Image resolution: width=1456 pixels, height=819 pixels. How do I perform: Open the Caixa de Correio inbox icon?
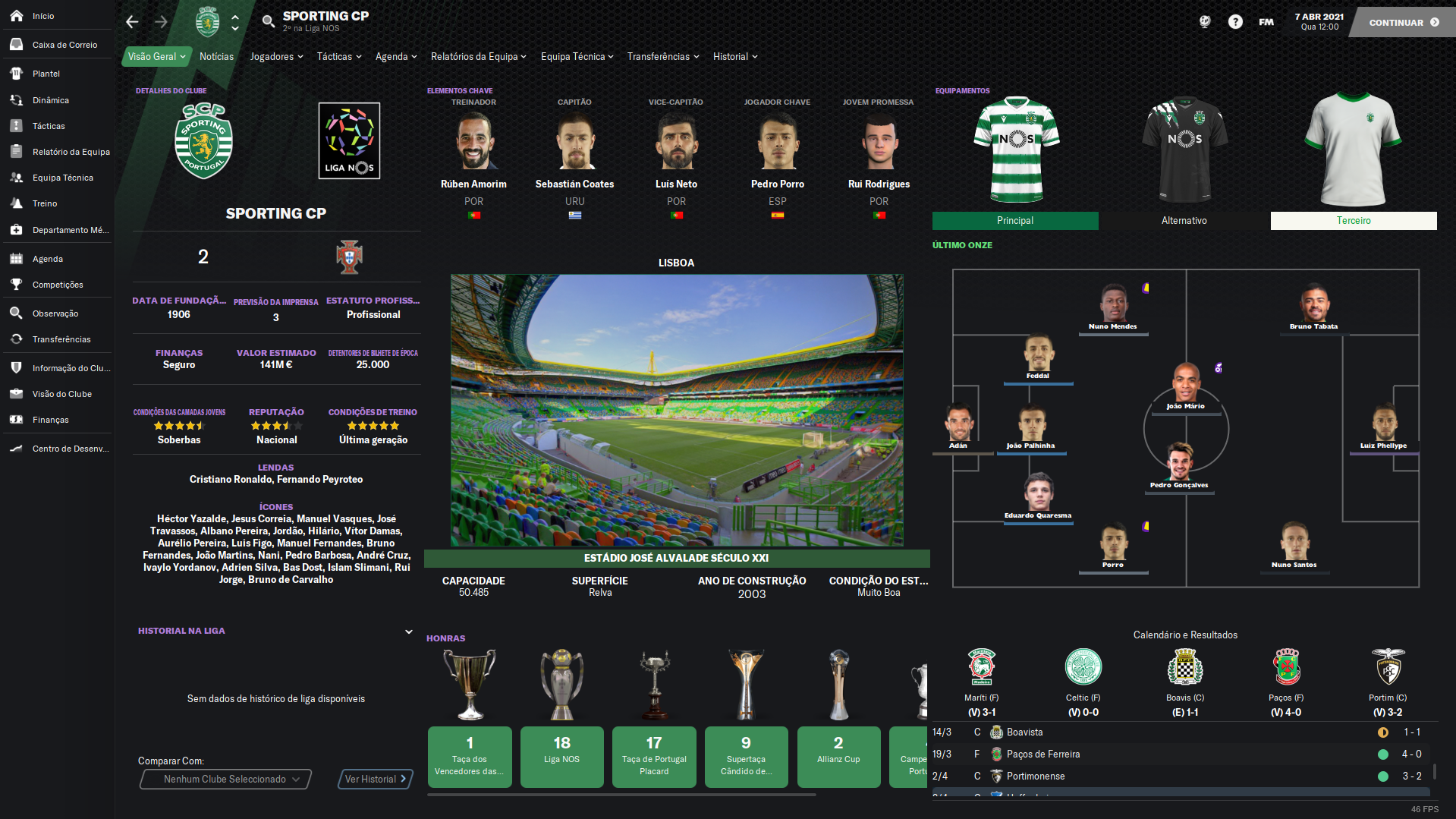tap(17, 45)
